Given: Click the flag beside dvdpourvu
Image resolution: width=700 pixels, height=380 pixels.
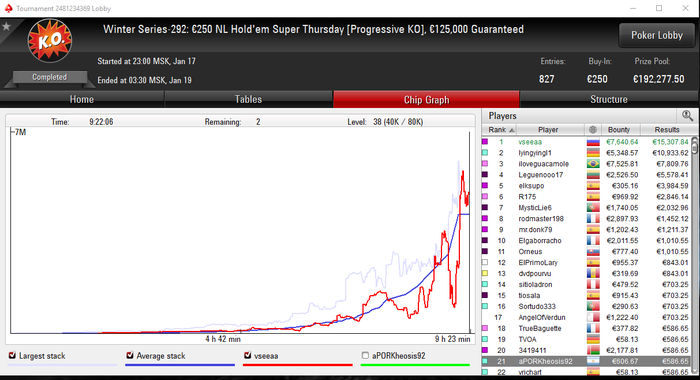Looking at the screenshot, I should pyautogui.click(x=593, y=274).
